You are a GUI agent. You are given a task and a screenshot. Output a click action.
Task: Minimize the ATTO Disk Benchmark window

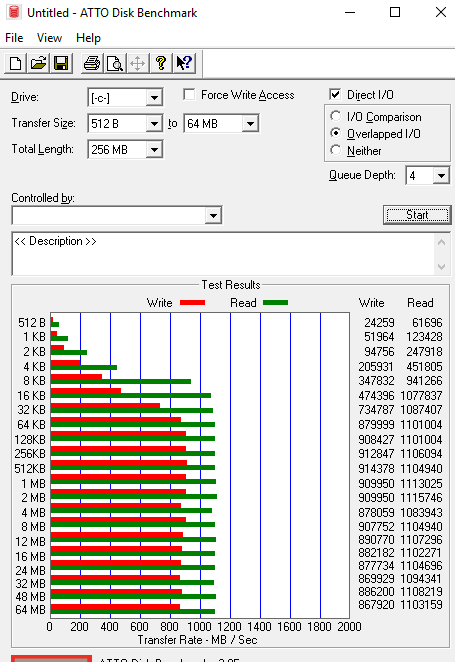point(350,12)
